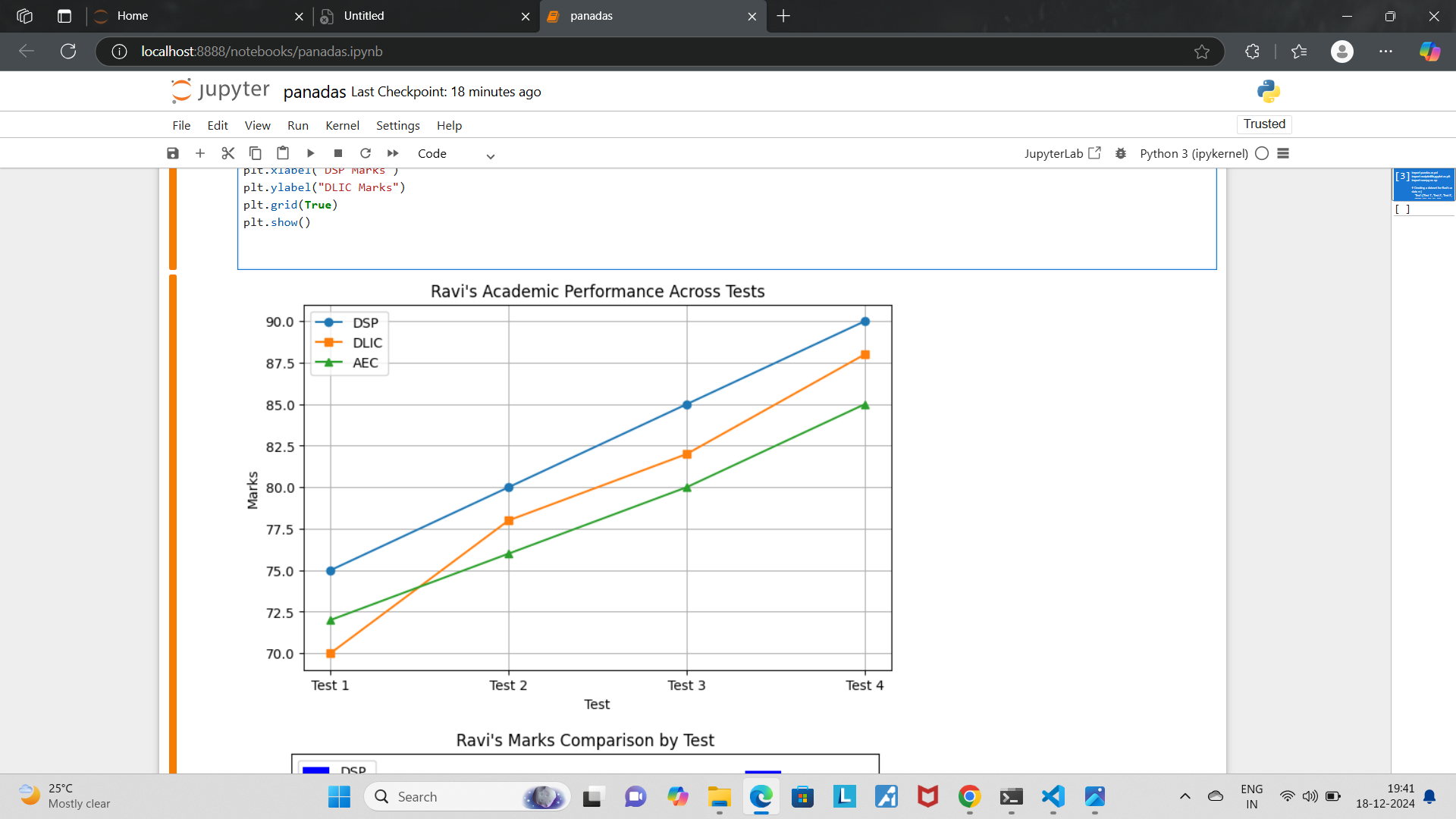The height and width of the screenshot is (819, 1456).
Task: Interrupt the kernel with the stop icon
Action: pos(338,153)
